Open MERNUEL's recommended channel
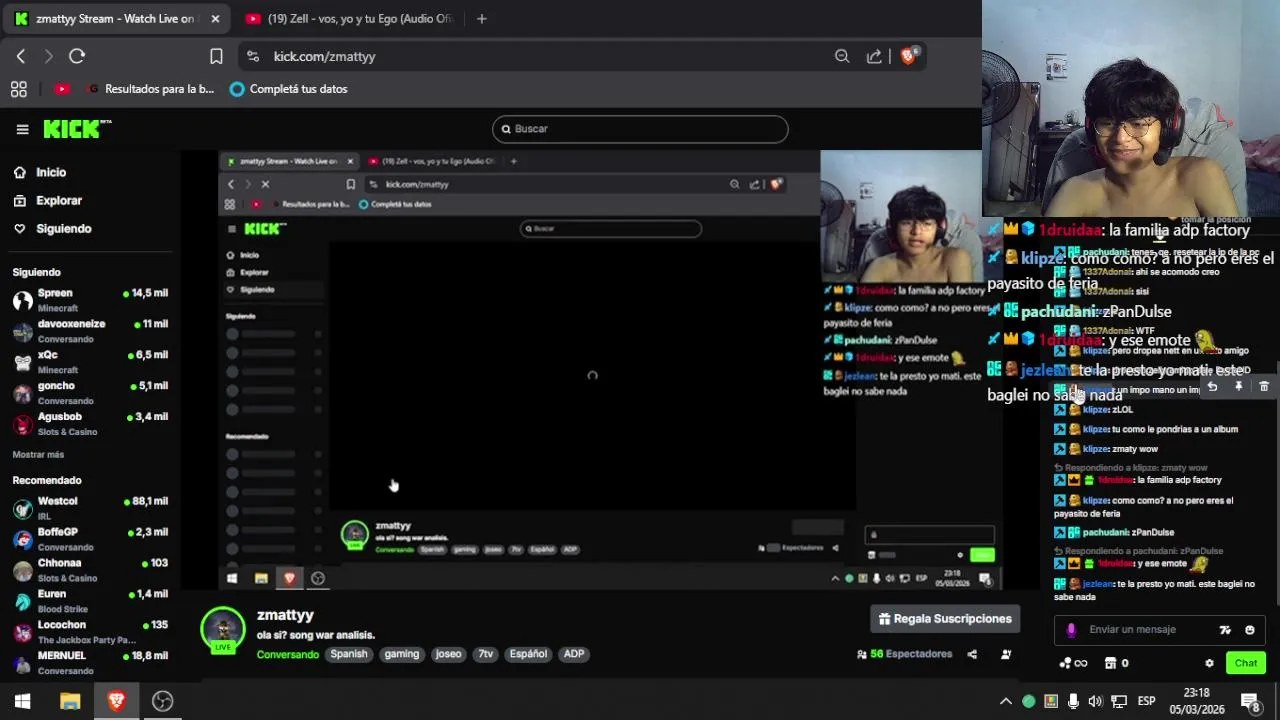Image resolution: width=1280 pixels, height=720 pixels. pyautogui.click(x=90, y=663)
